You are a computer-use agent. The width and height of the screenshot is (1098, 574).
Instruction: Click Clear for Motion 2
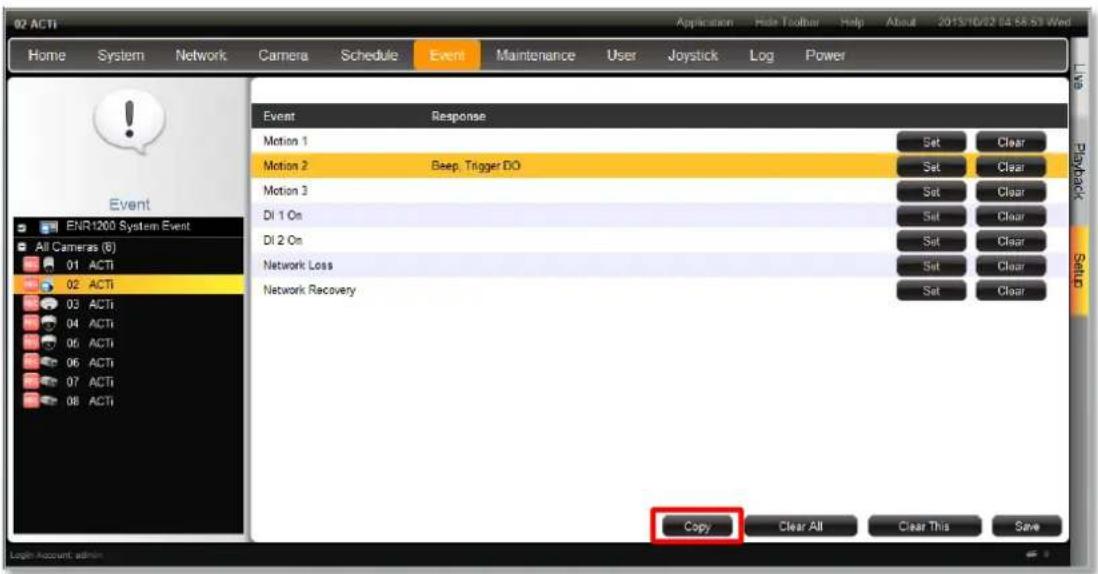tap(1010, 167)
